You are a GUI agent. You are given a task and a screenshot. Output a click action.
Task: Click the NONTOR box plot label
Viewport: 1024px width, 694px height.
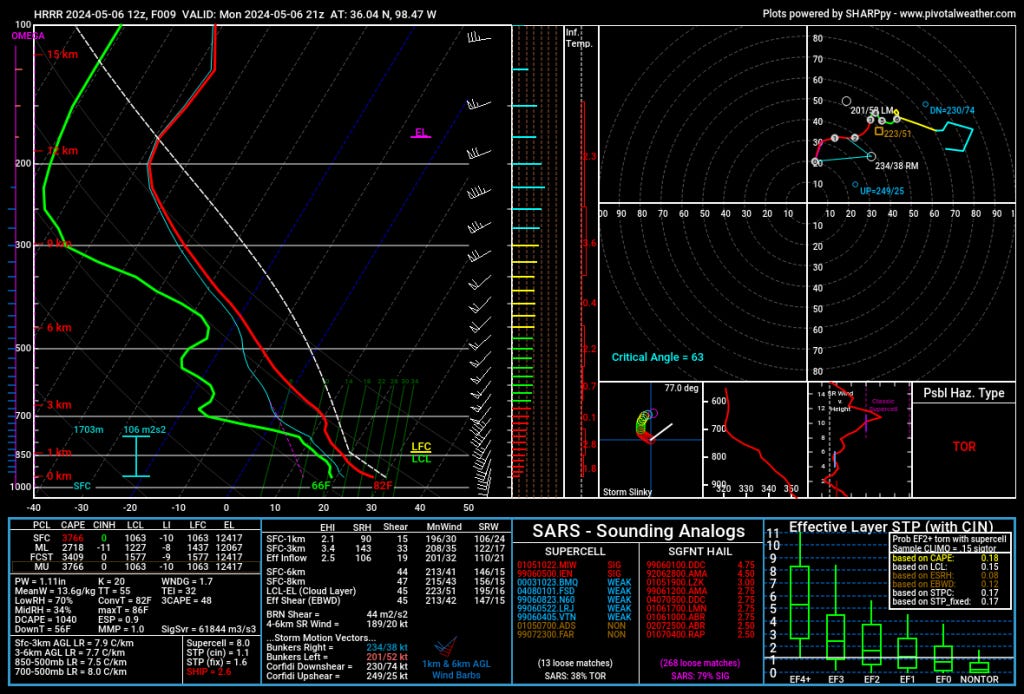(978, 680)
